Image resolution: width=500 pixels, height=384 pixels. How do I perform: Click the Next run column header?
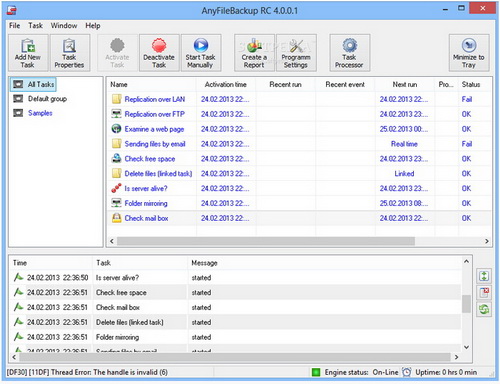pos(405,84)
